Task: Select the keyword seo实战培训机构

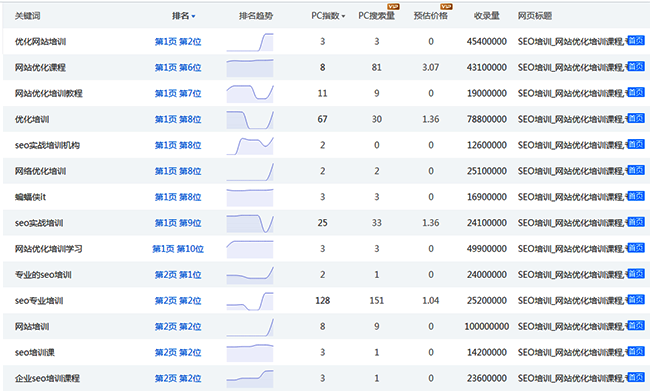Action: pyautogui.click(x=47, y=145)
